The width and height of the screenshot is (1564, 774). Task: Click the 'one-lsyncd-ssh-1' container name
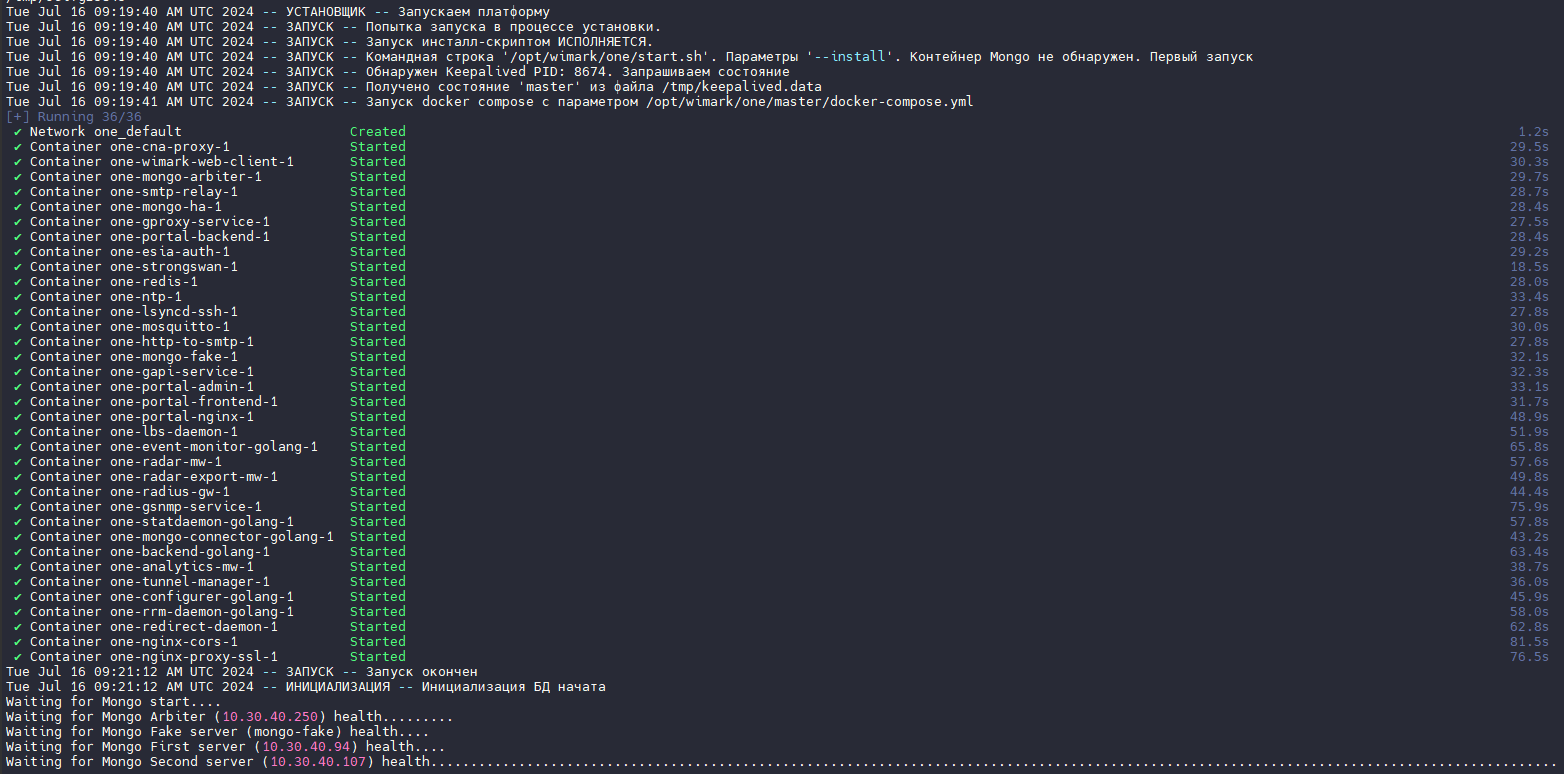tap(174, 312)
